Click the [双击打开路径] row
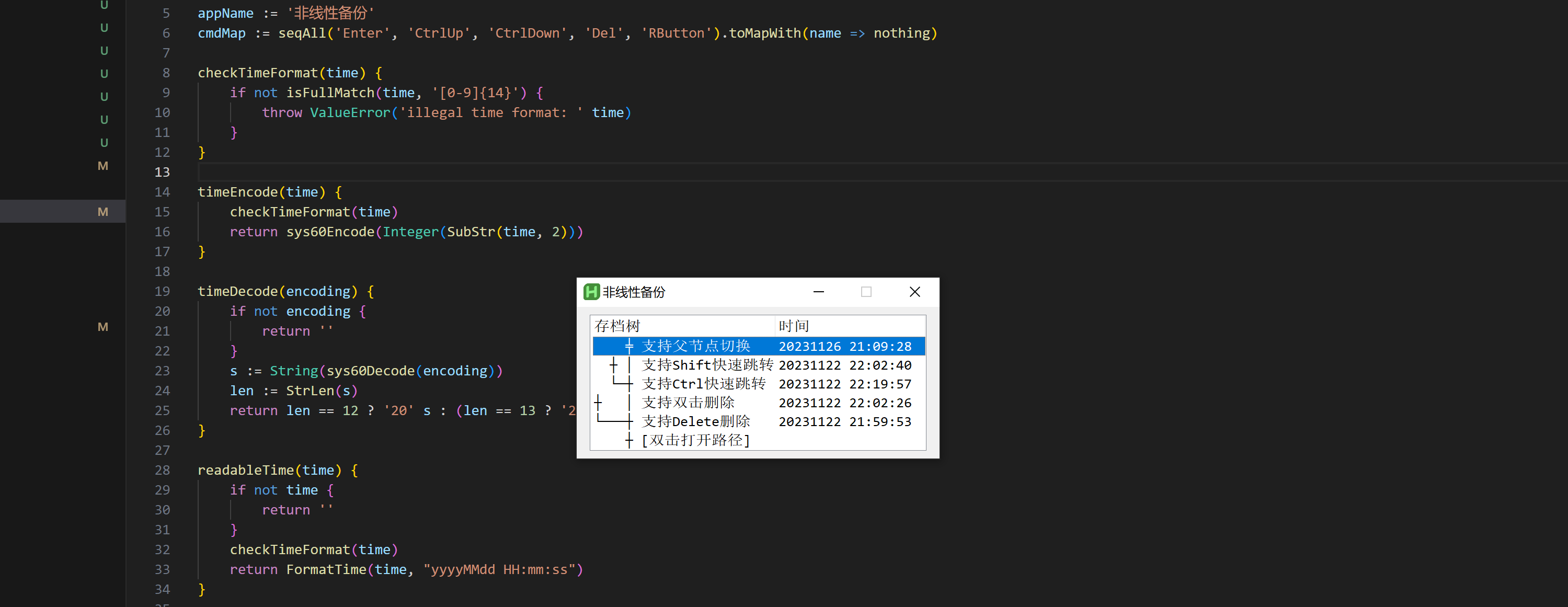This screenshot has height=607, width=1568. coord(696,441)
